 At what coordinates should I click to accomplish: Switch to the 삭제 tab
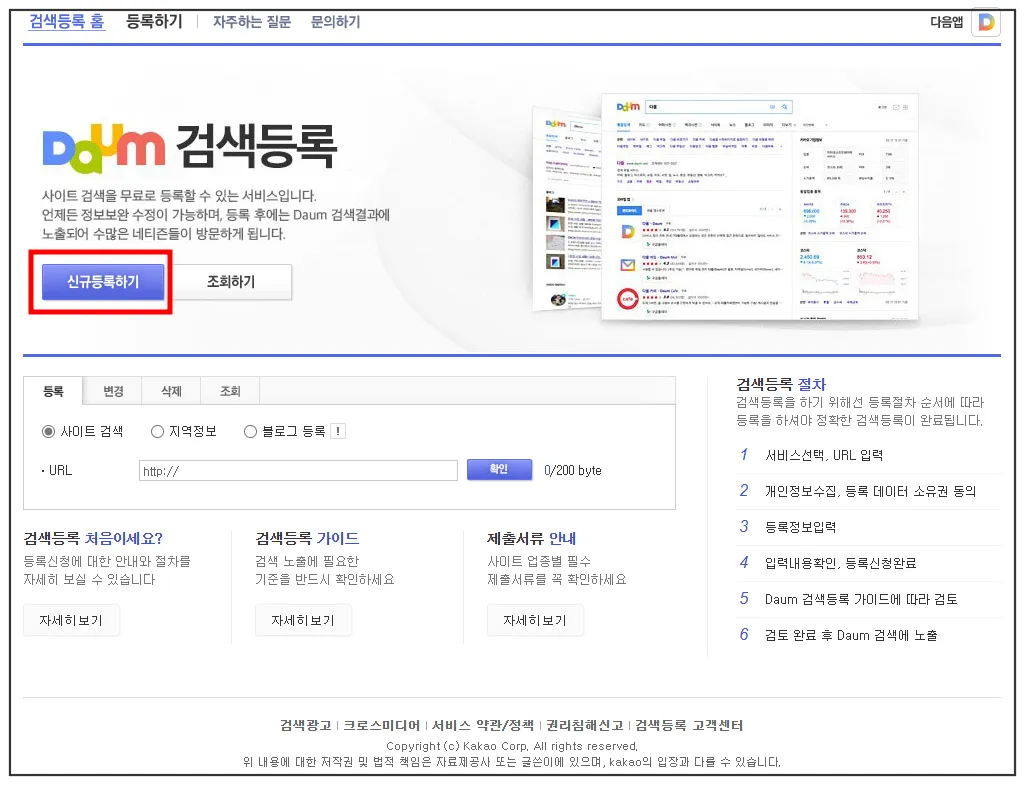[x=171, y=391]
